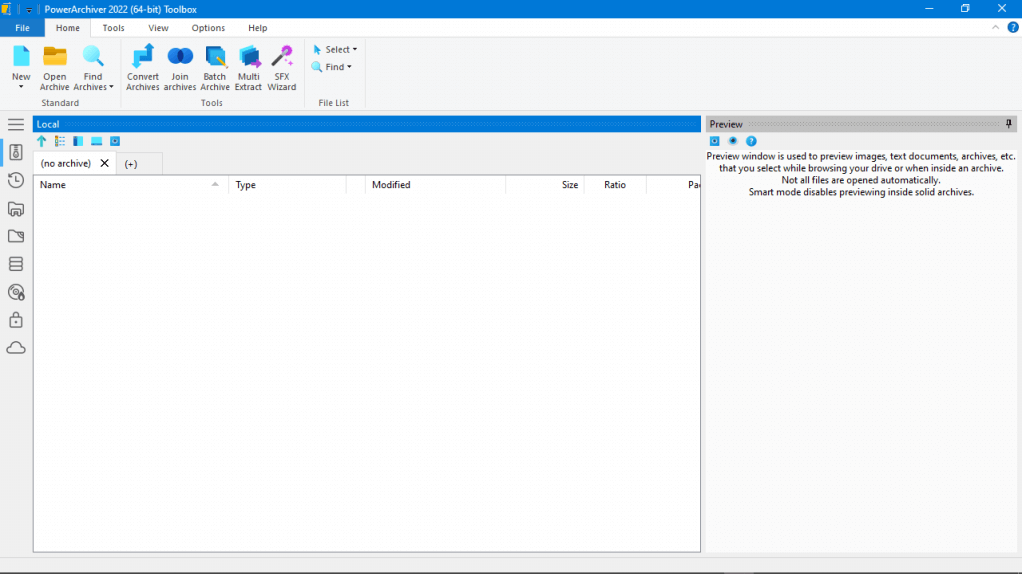Screen dimensions: 1022x574
Task: Click the Open Archive folder icon
Action: pos(55,57)
